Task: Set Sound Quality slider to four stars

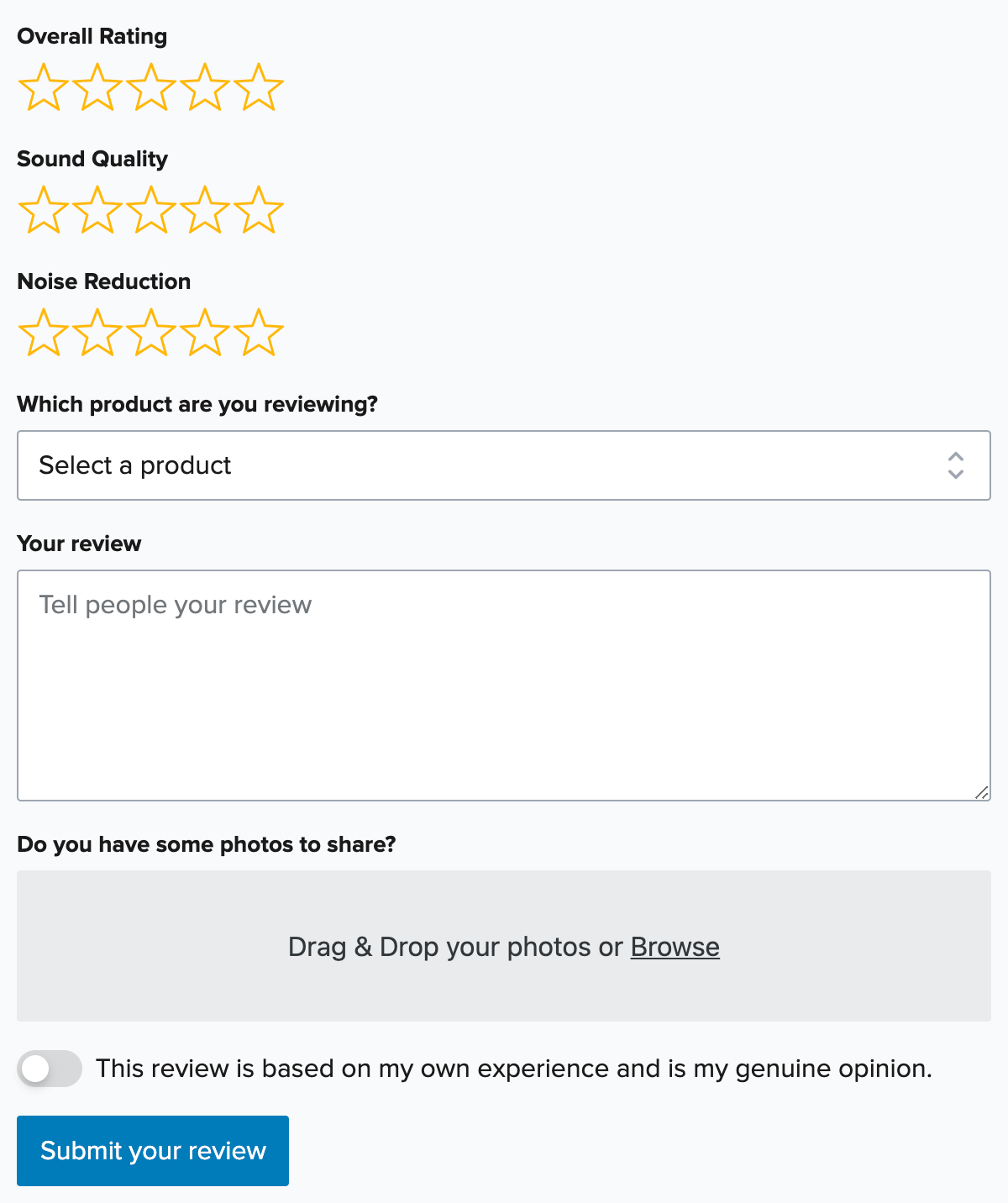Action: click(204, 210)
